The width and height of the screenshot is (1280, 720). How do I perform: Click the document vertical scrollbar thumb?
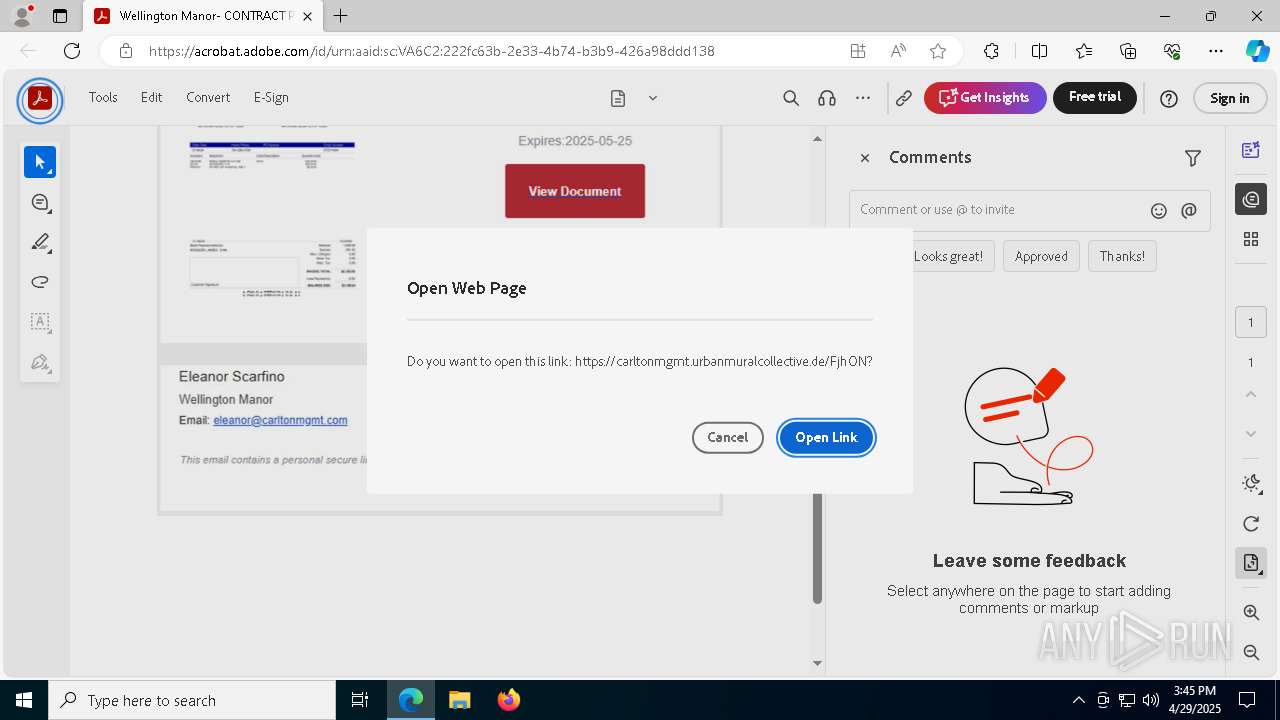(x=817, y=549)
